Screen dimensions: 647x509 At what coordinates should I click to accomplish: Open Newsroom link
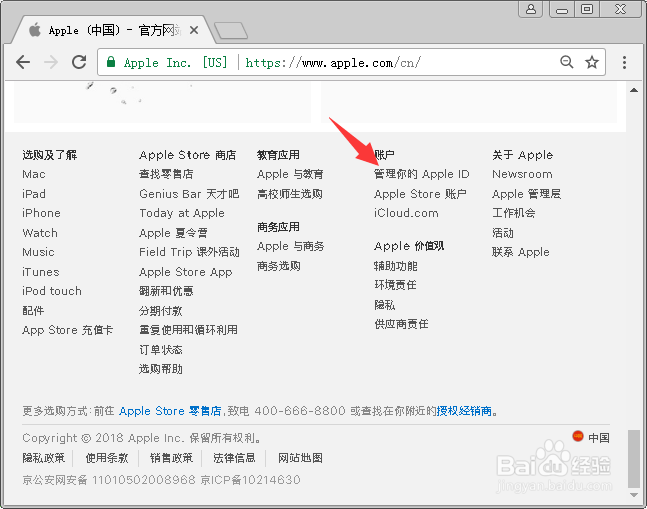coord(522,174)
